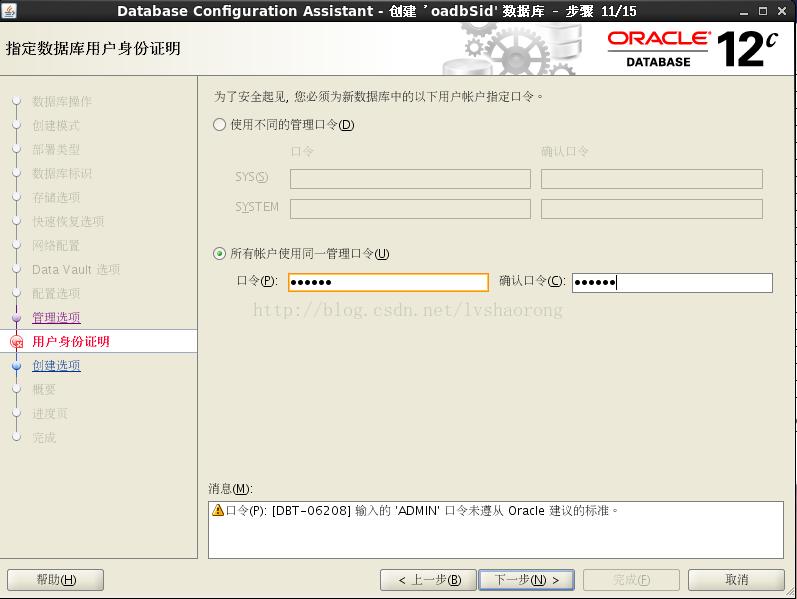This screenshot has height=599, width=797.
Task: Click the SYS password field
Action: (x=410, y=178)
